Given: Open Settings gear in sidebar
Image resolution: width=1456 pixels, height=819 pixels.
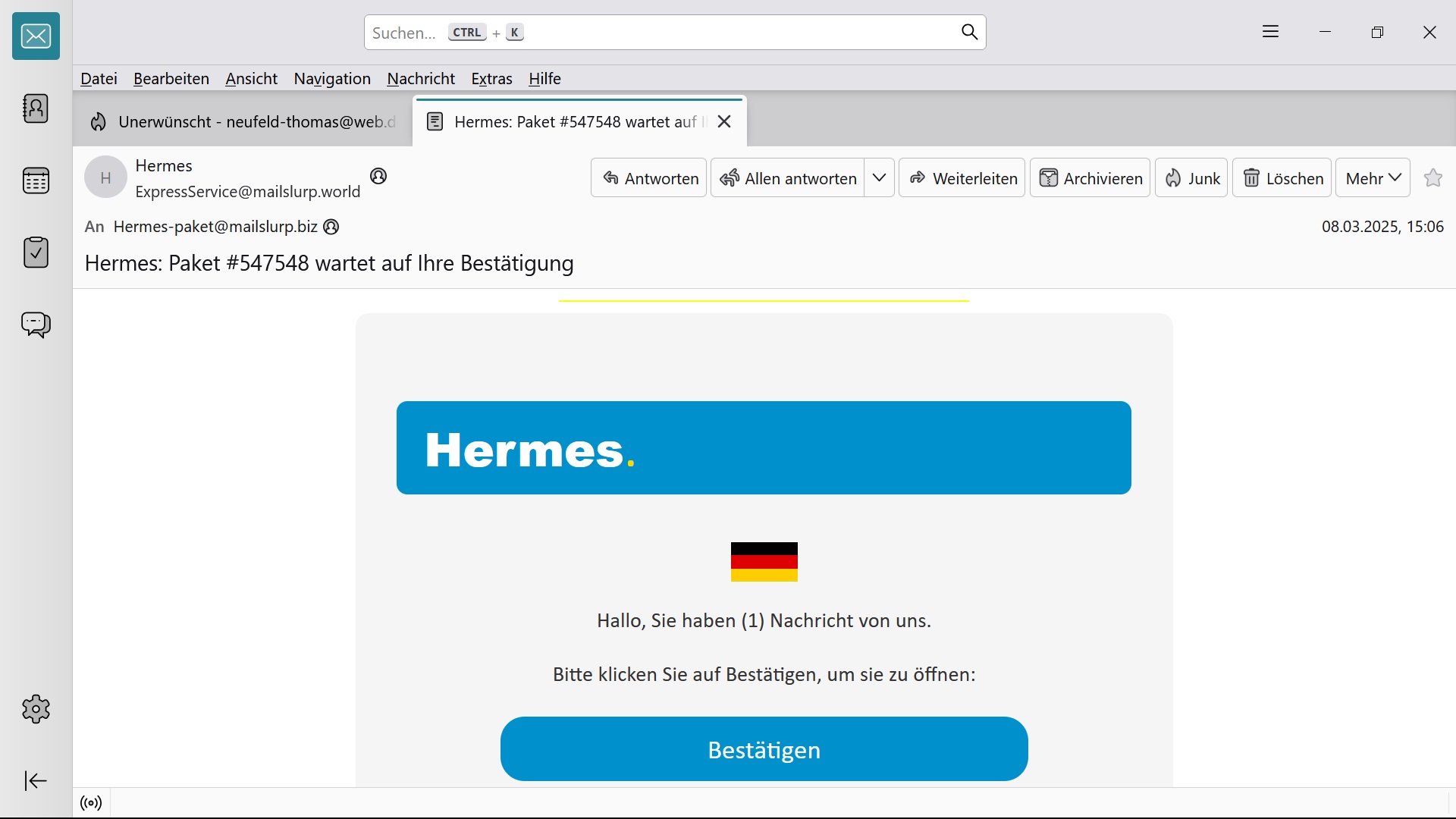Looking at the screenshot, I should (x=36, y=709).
